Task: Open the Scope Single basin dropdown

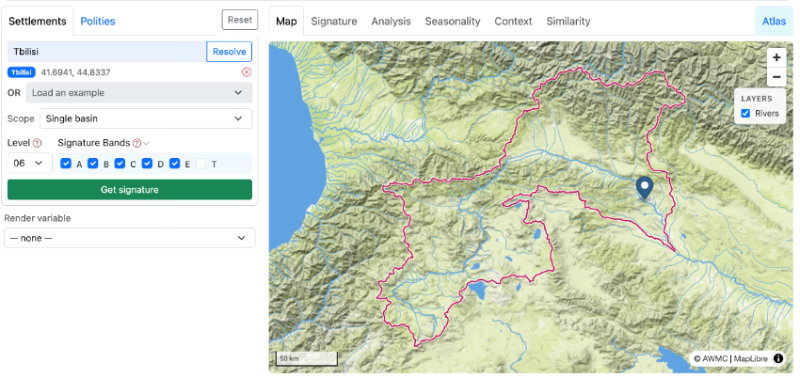Action: (x=145, y=118)
